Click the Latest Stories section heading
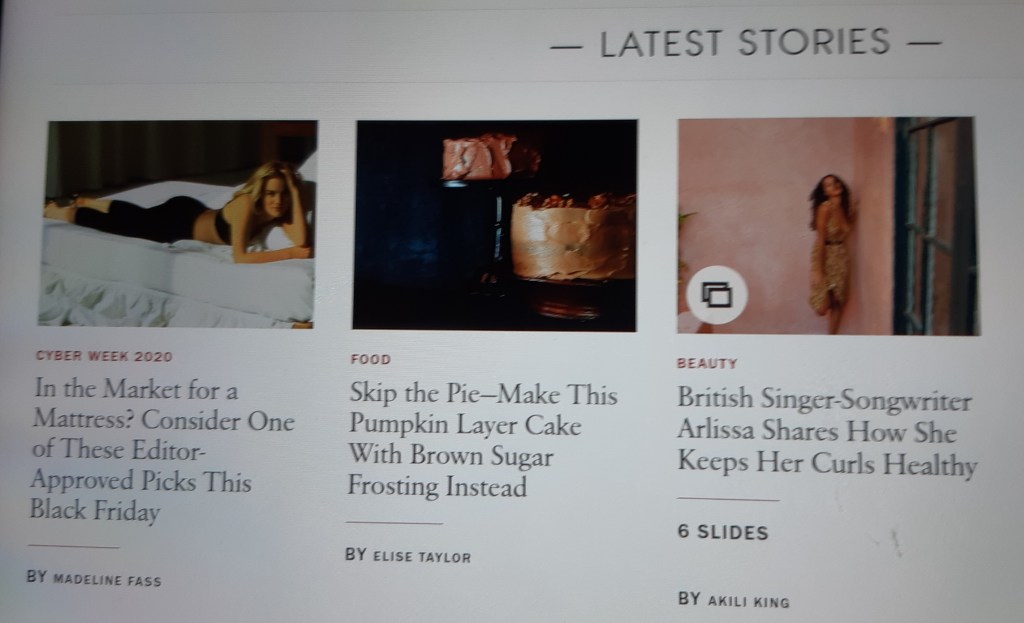Screen dimensions: 1024x623 click(745, 43)
